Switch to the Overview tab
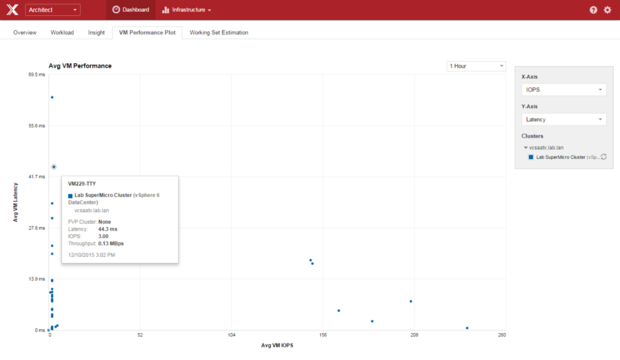 point(25,32)
